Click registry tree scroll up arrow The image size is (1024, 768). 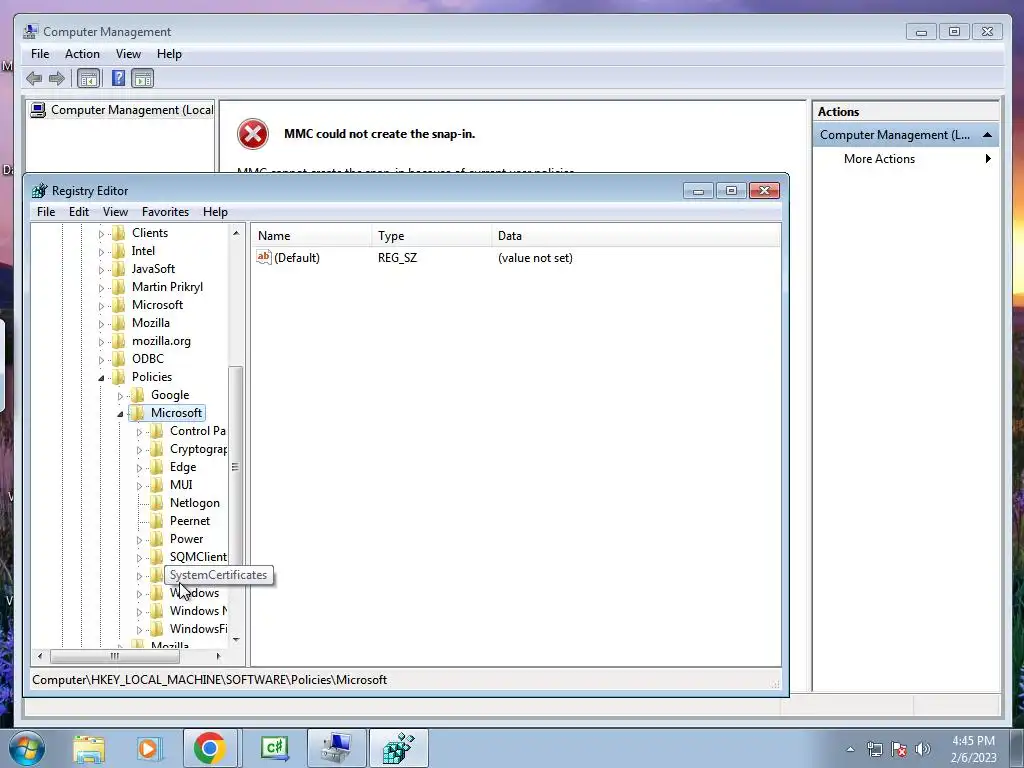(236, 233)
